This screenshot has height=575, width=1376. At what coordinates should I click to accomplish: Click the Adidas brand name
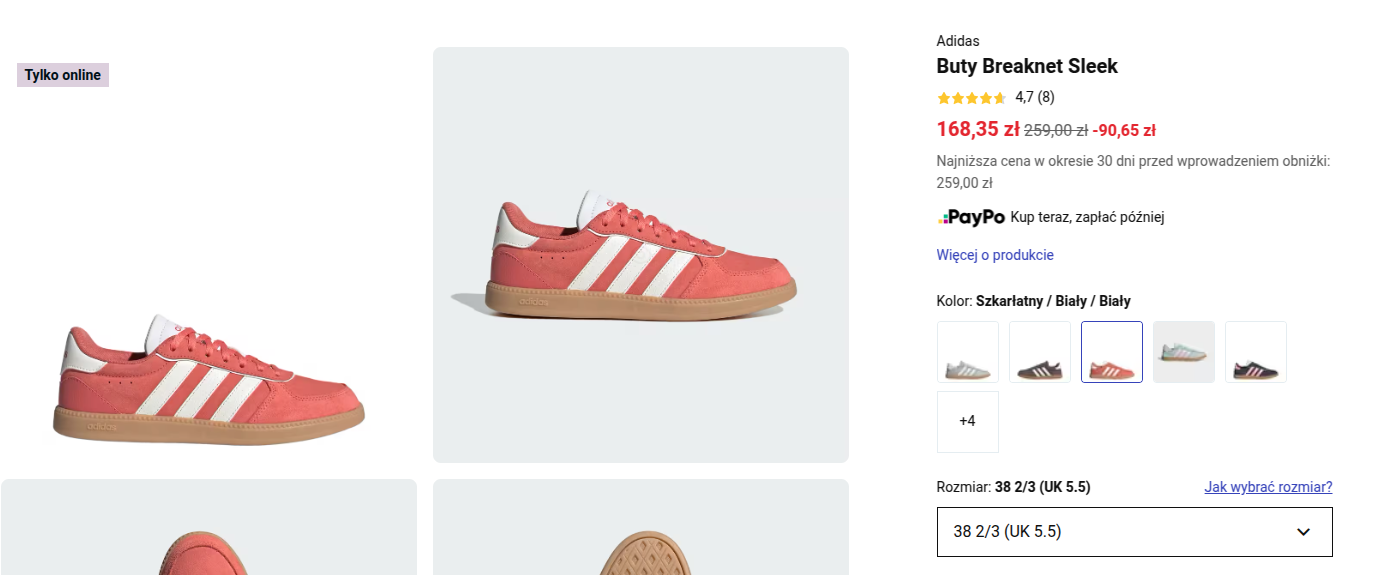pos(958,41)
